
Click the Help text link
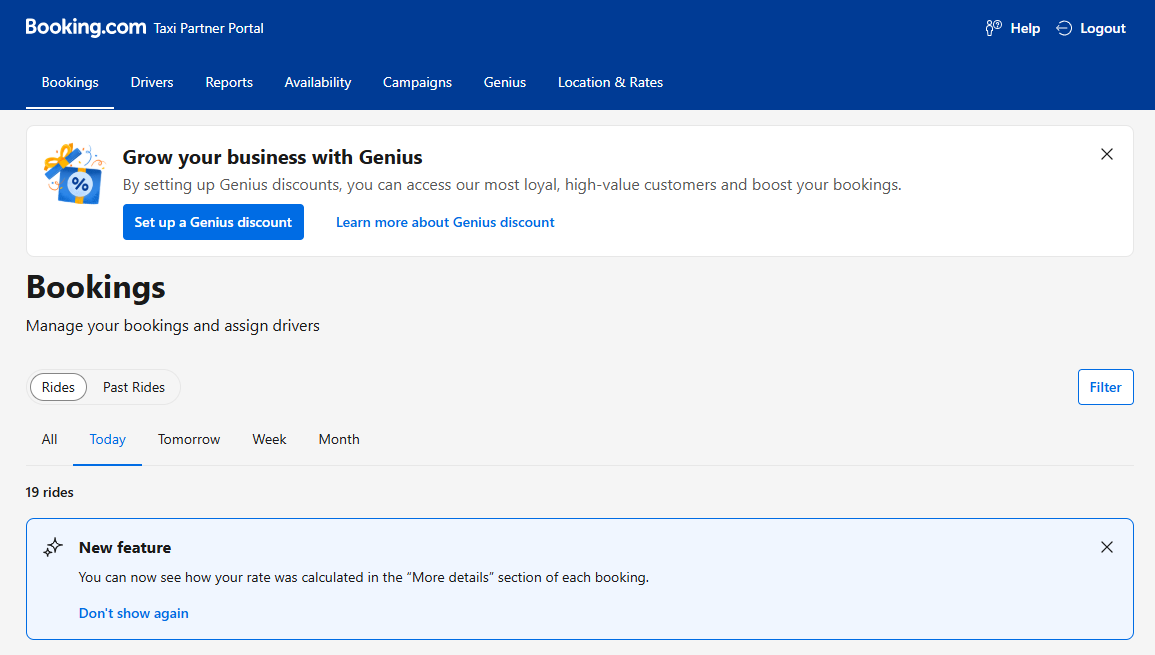(x=1025, y=28)
